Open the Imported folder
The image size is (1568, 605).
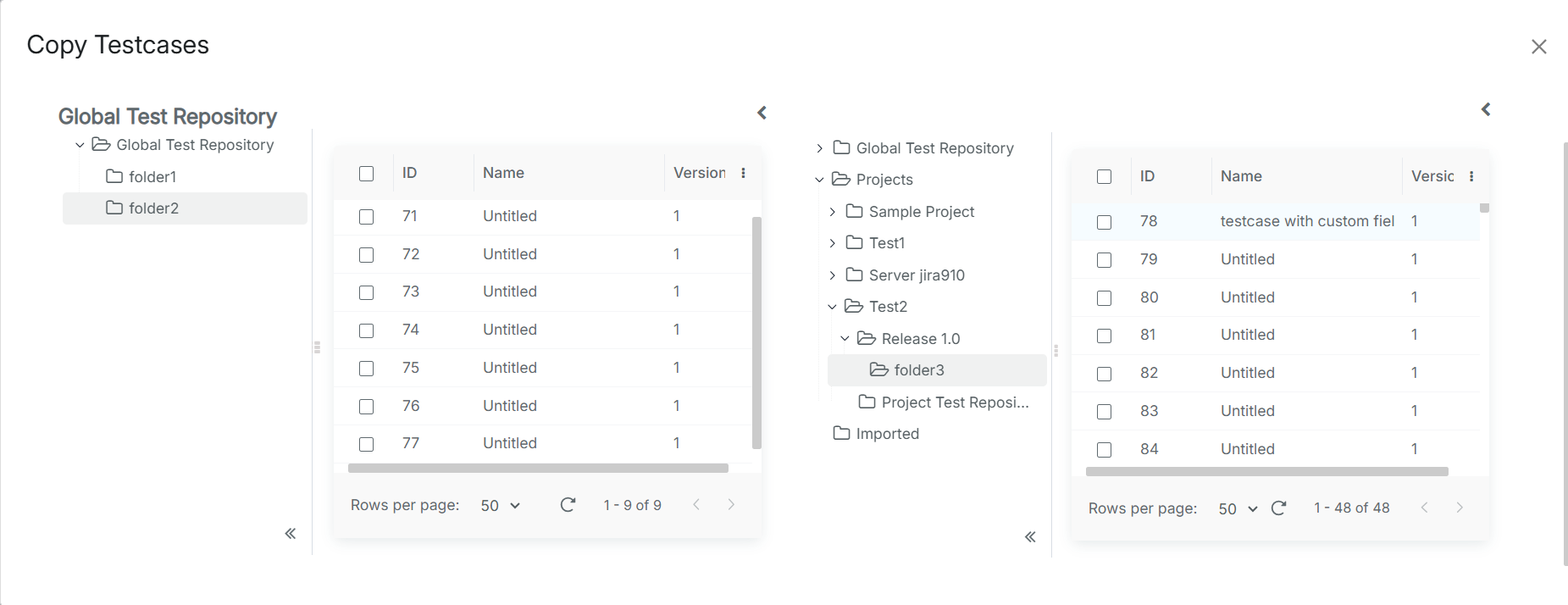point(887,434)
